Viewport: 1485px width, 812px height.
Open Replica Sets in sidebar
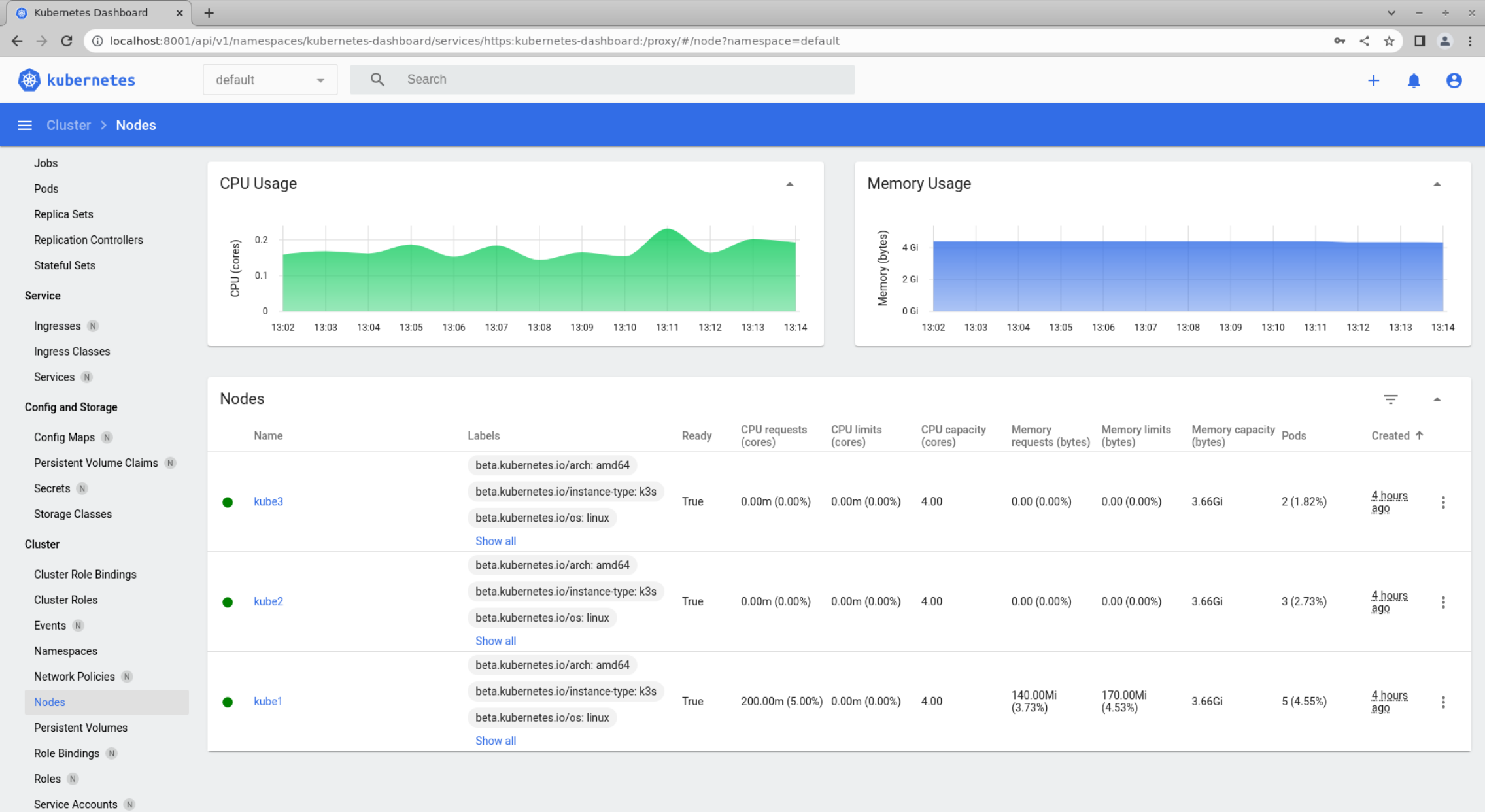tap(63, 214)
